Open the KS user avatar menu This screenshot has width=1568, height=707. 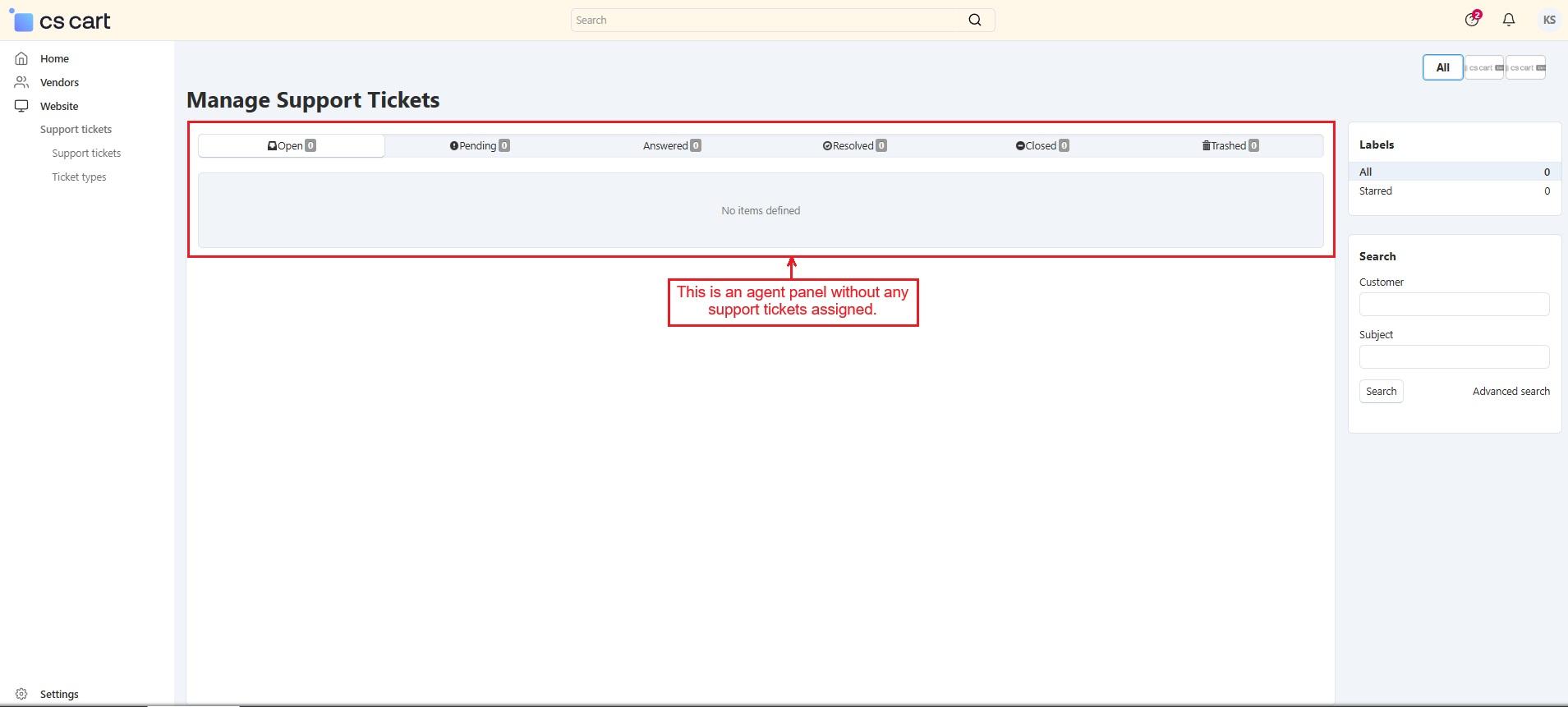(x=1548, y=20)
